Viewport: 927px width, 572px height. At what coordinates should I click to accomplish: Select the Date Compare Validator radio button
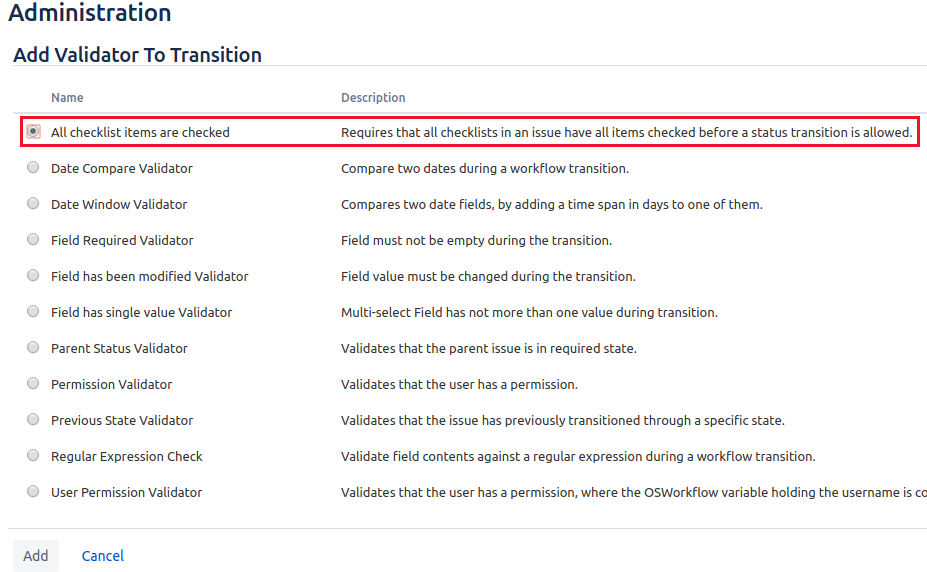pyautogui.click(x=33, y=168)
